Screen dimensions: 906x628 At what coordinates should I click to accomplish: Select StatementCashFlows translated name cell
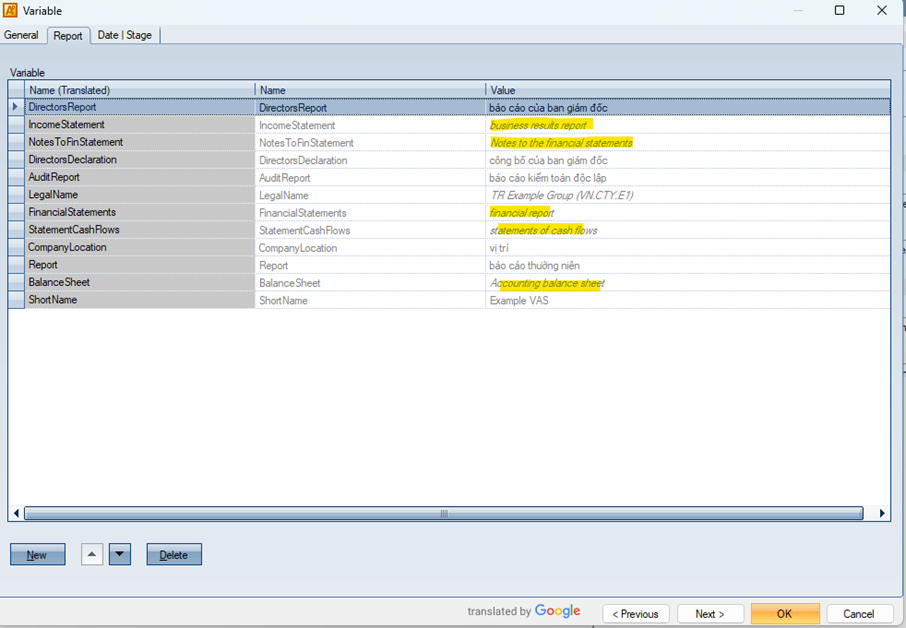[139, 230]
